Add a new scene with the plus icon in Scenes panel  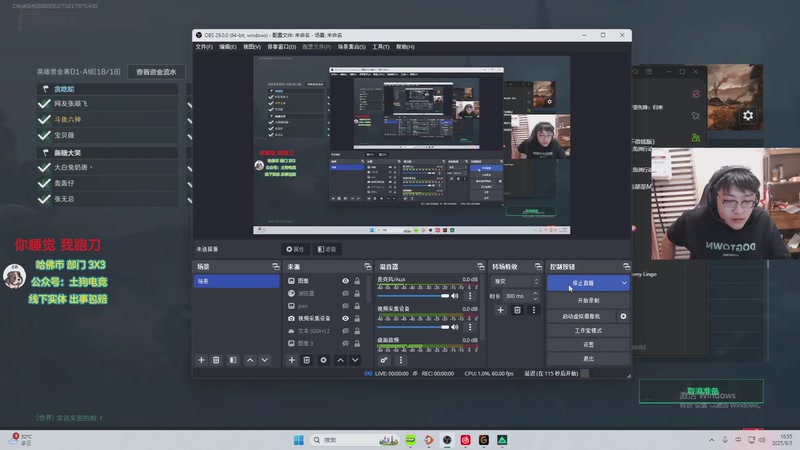tap(201, 360)
